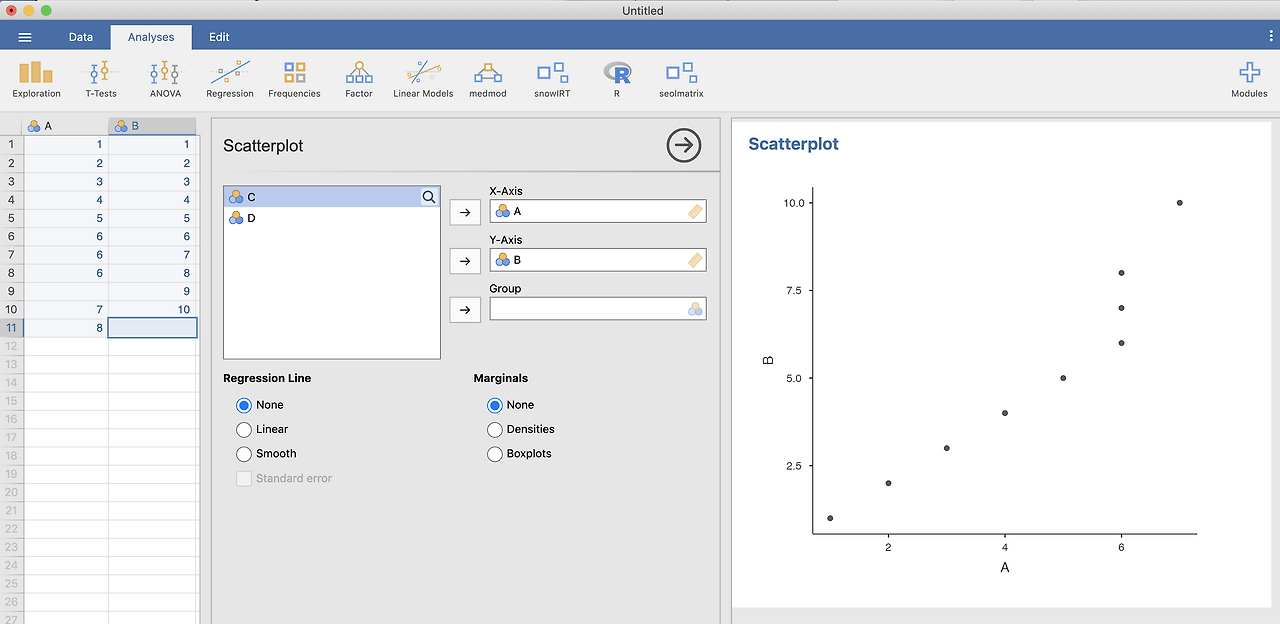This screenshot has height=624, width=1280.
Task: Toggle the Standard error checkbox
Action: click(244, 478)
